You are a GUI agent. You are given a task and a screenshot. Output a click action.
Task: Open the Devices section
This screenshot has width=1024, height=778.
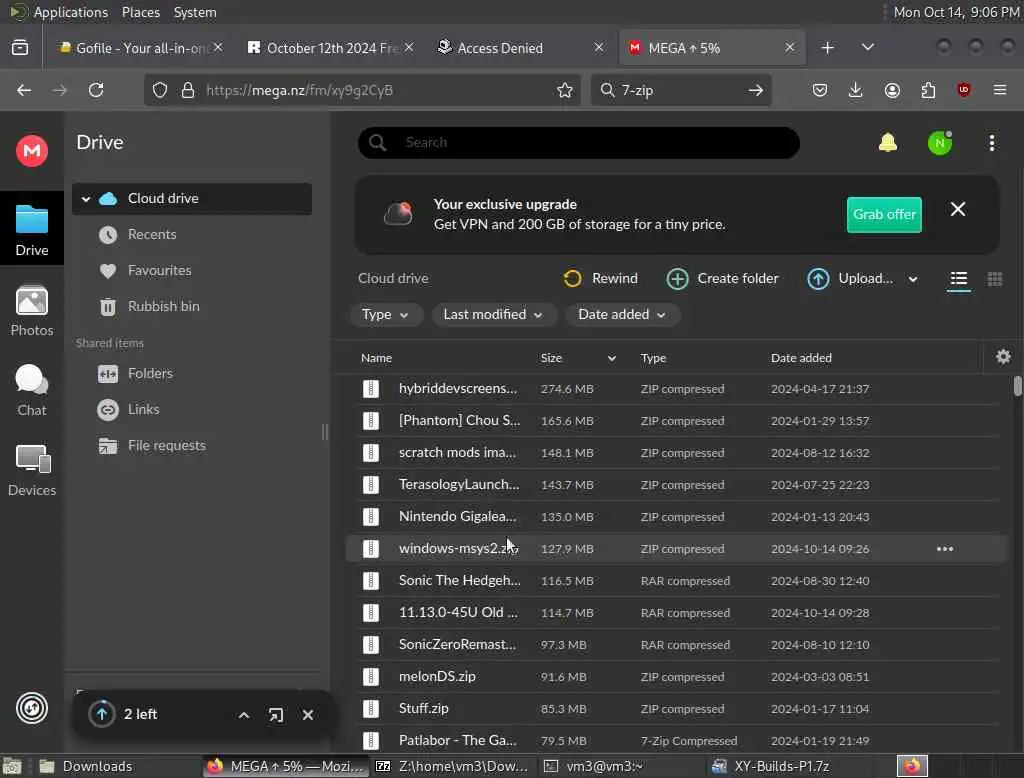tap(31, 470)
